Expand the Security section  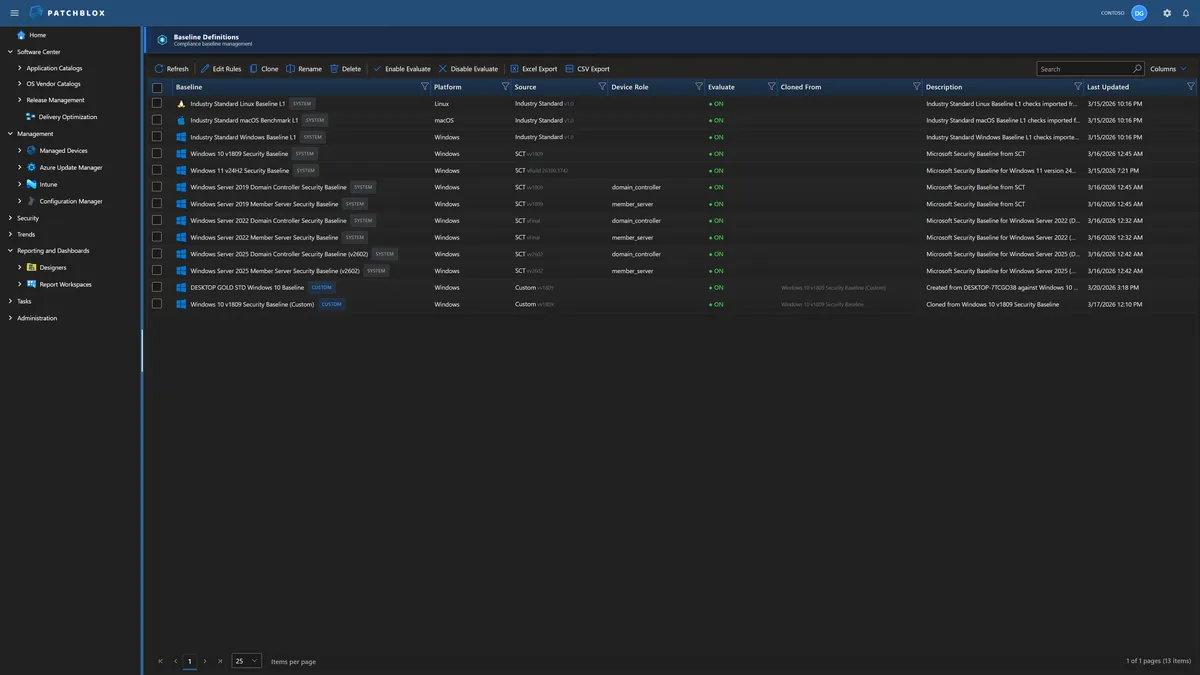[x=10, y=218]
